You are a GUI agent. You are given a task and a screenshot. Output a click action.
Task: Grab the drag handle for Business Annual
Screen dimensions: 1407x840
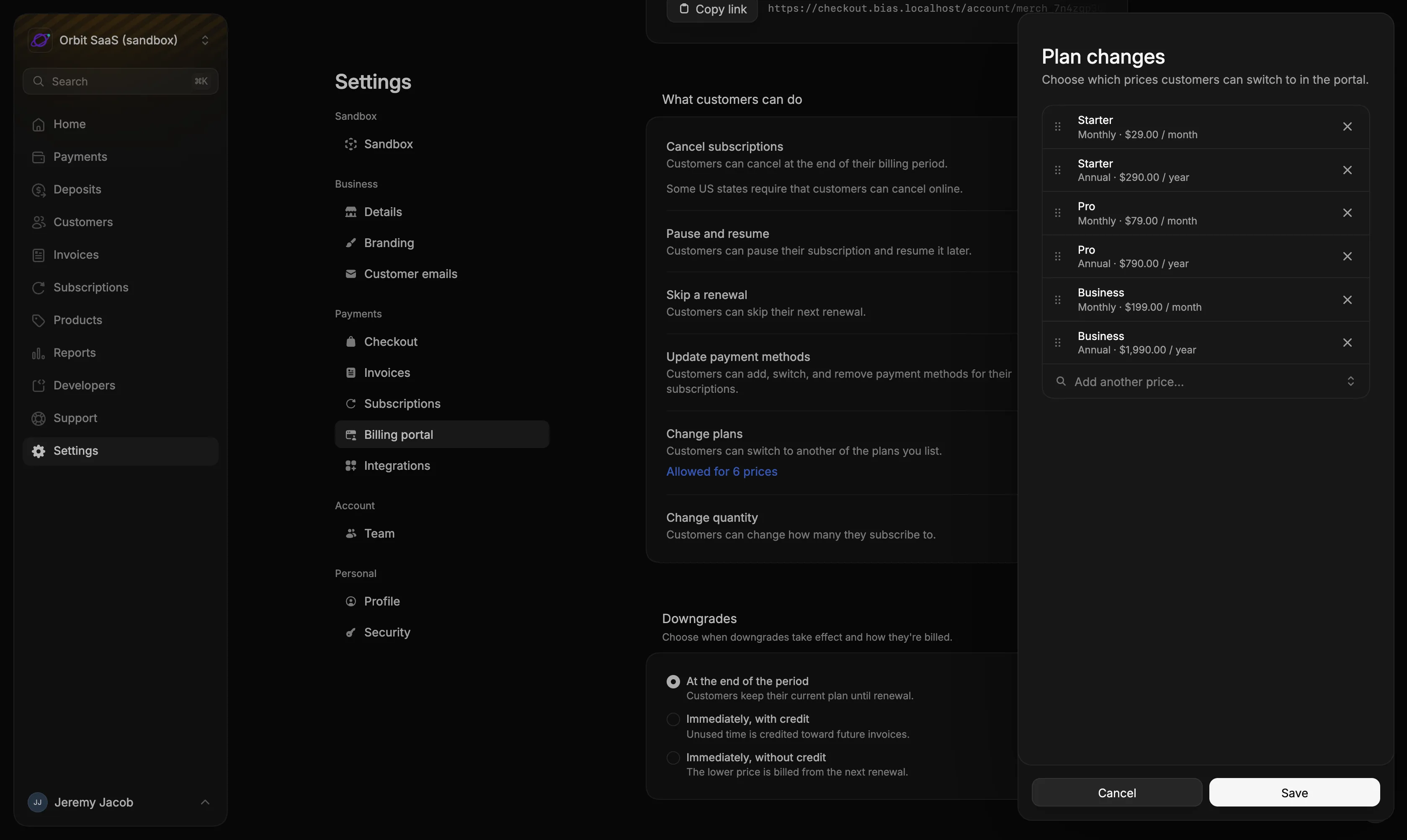pyautogui.click(x=1057, y=343)
